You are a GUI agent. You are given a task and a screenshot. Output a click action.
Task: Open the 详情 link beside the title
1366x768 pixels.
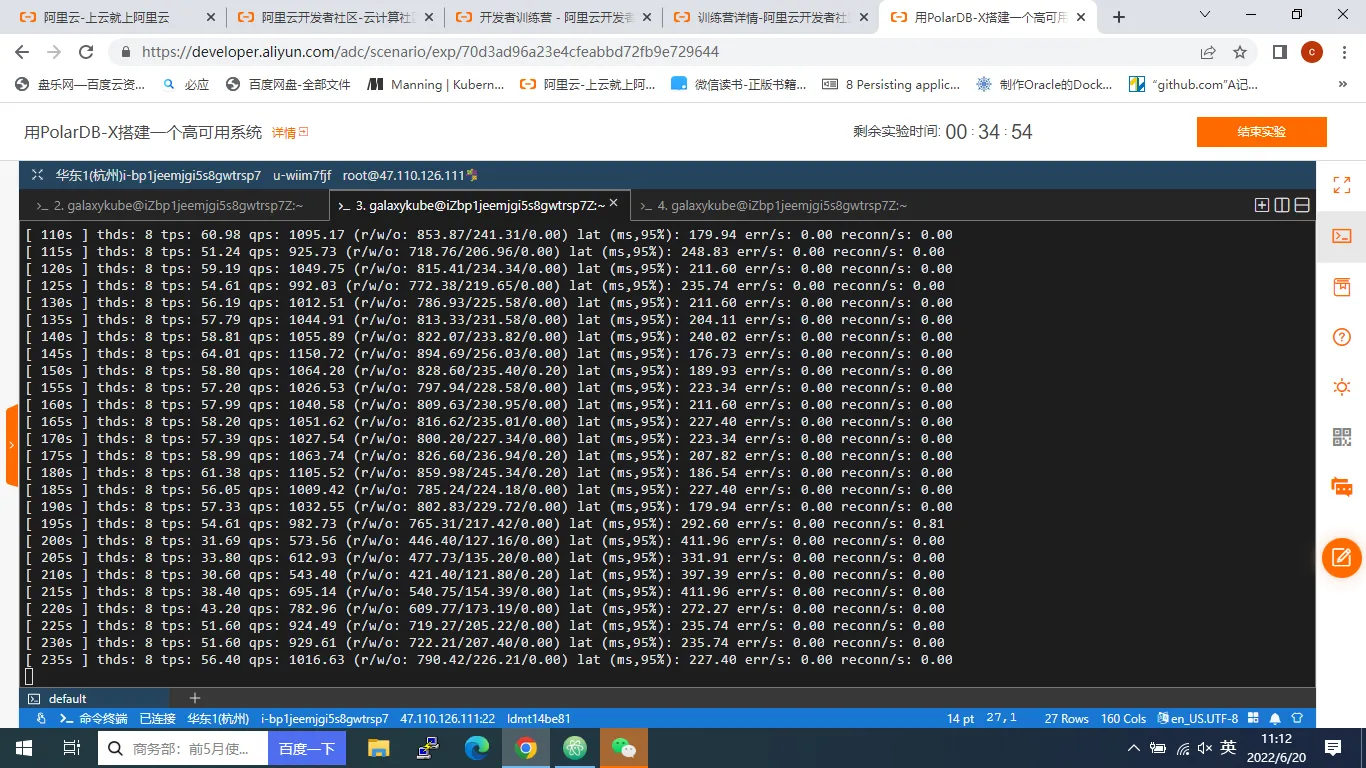pos(290,132)
